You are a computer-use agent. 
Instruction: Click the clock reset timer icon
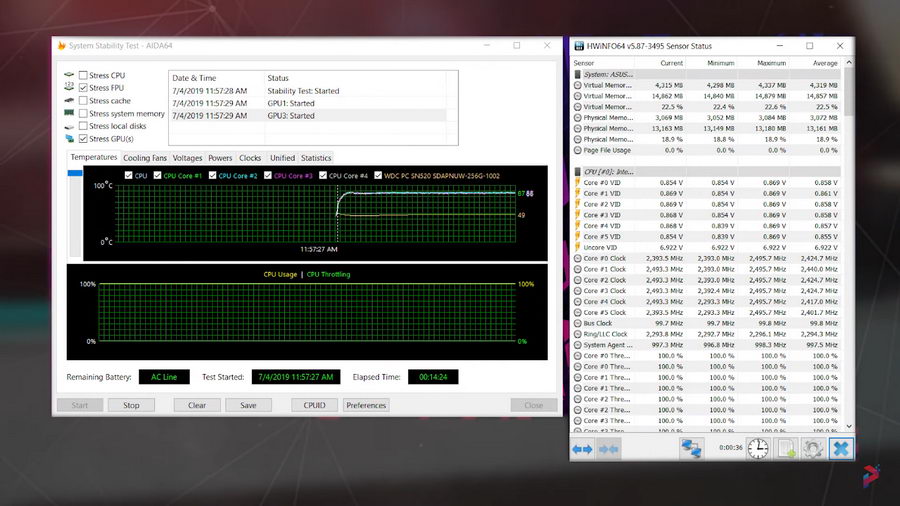point(757,449)
